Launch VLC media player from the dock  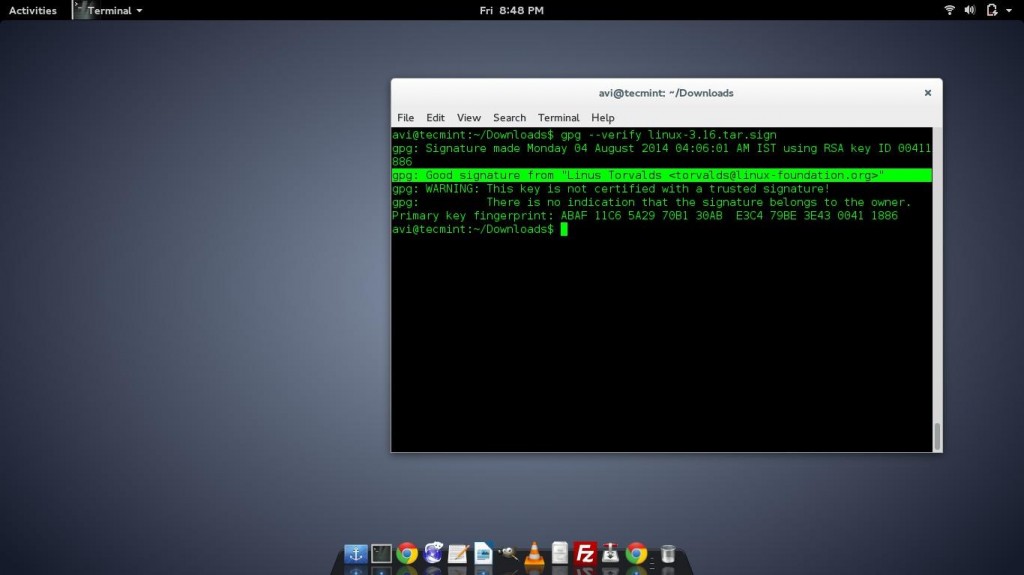click(535, 553)
